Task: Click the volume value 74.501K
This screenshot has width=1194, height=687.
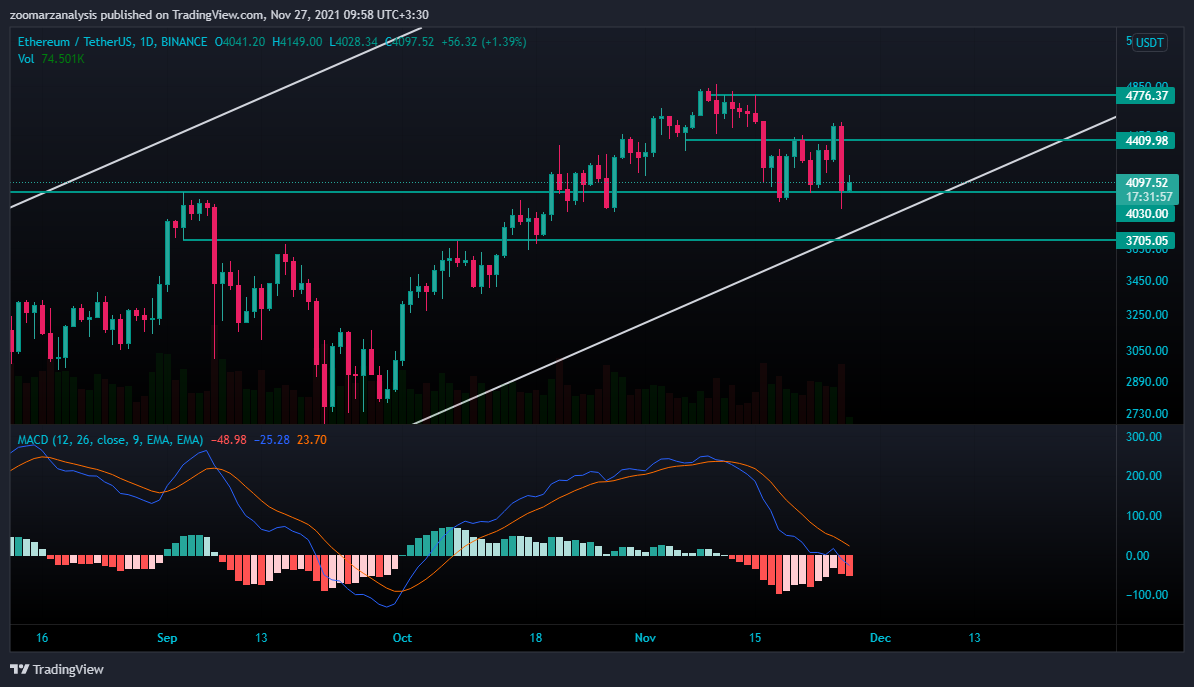Action: coord(62,59)
